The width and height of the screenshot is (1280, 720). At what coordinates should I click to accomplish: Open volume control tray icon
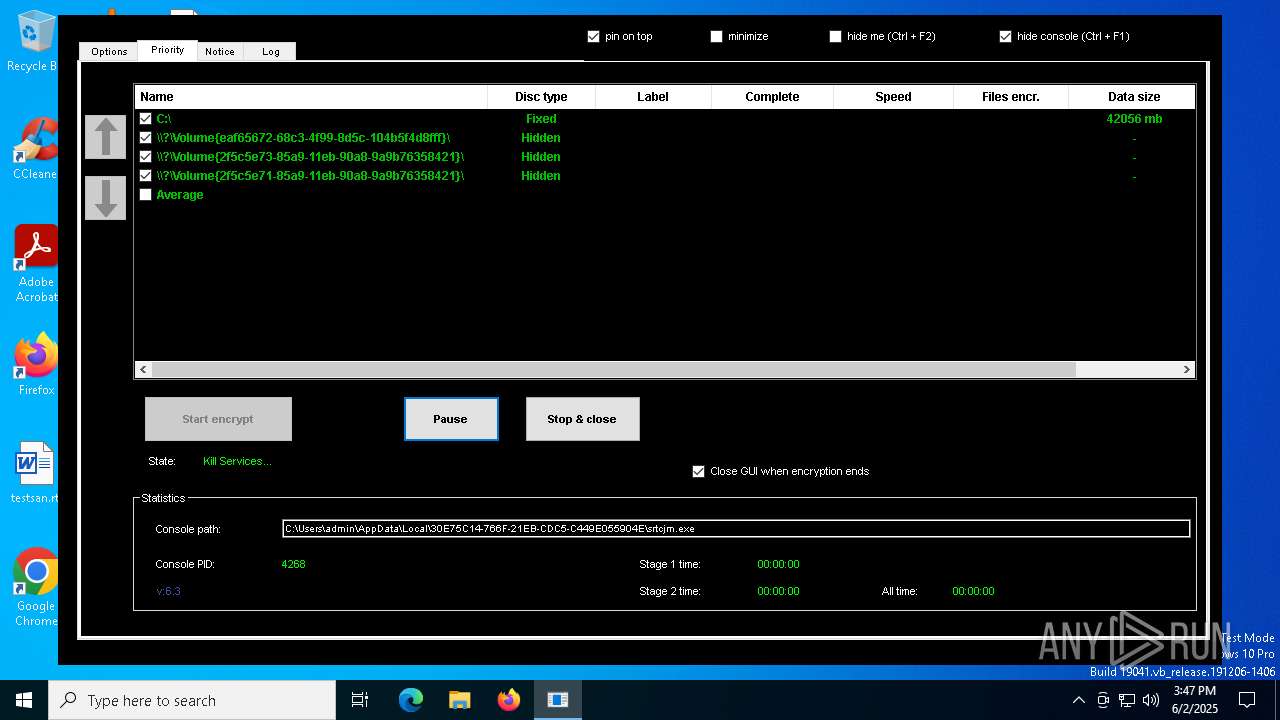[x=1151, y=700]
